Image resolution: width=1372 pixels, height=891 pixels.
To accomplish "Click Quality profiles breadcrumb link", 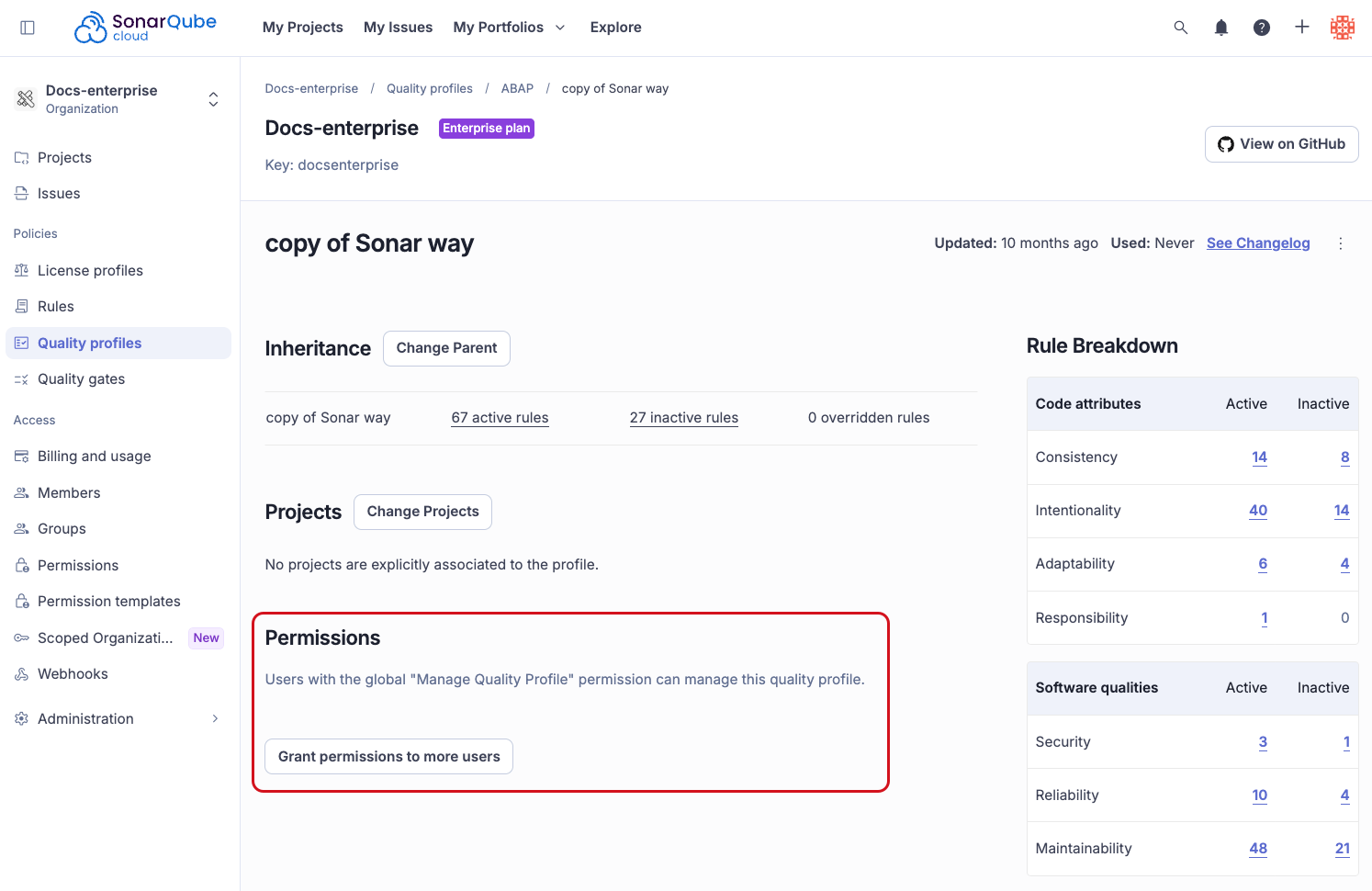I will point(430,89).
